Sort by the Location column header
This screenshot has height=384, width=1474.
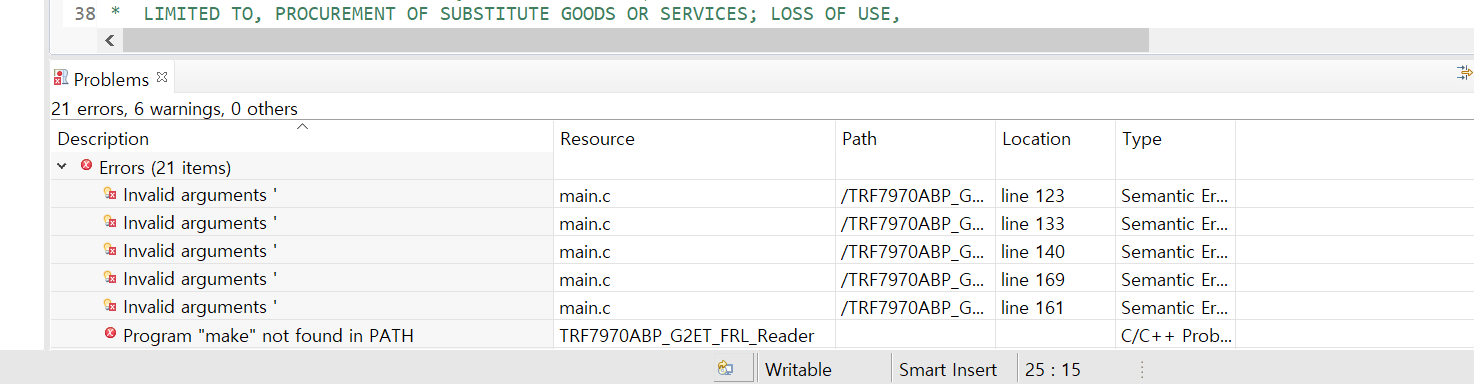point(1056,138)
